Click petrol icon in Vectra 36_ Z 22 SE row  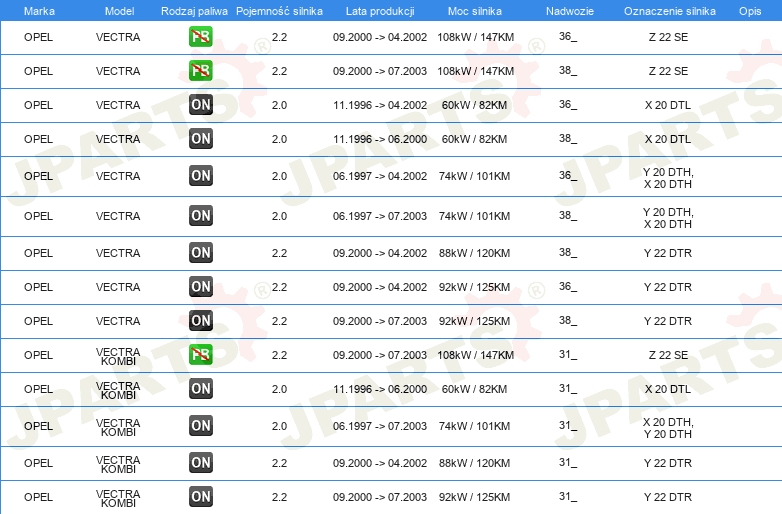tap(200, 36)
